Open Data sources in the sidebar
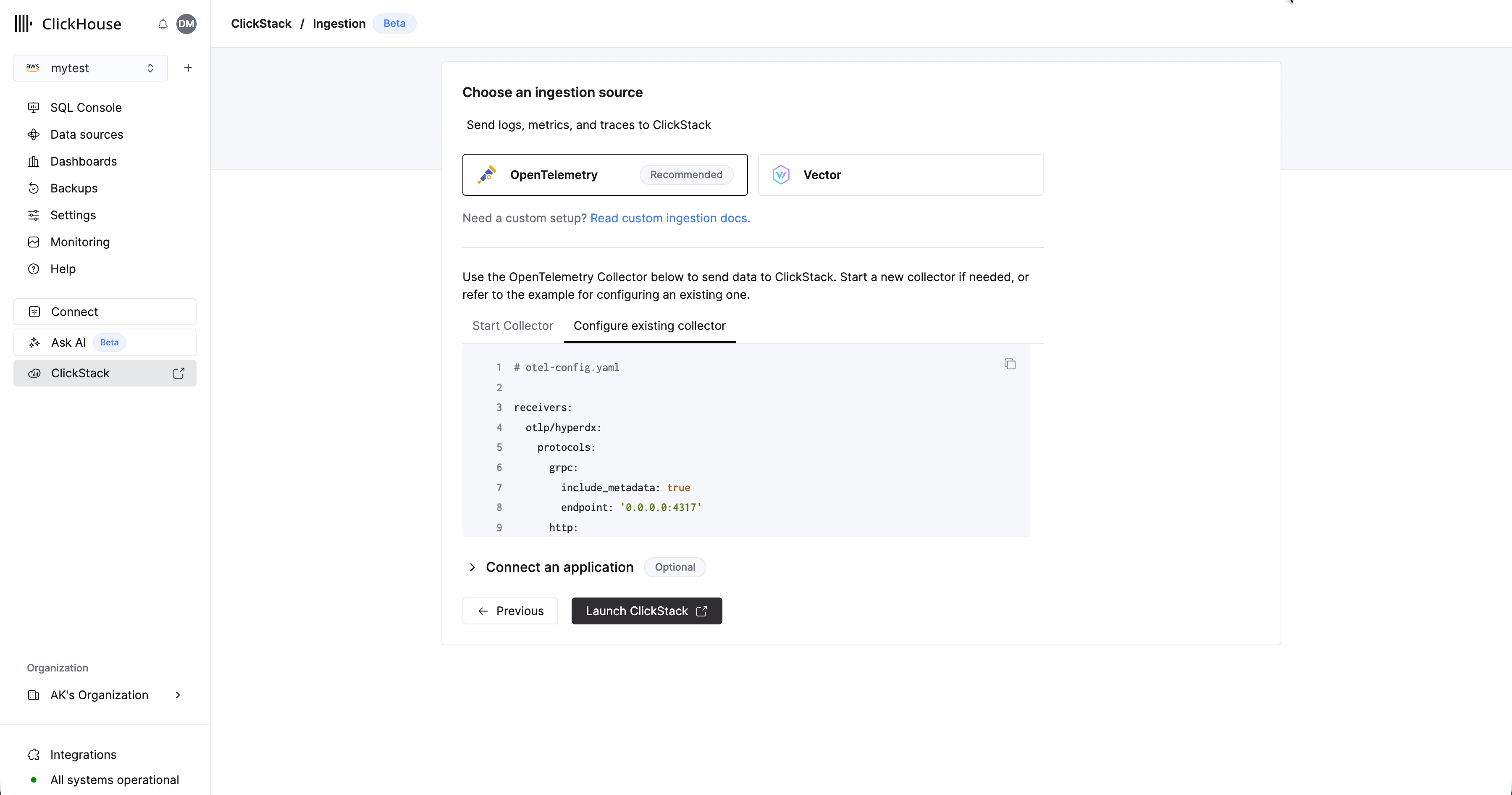1512x795 pixels. pos(86,134)
